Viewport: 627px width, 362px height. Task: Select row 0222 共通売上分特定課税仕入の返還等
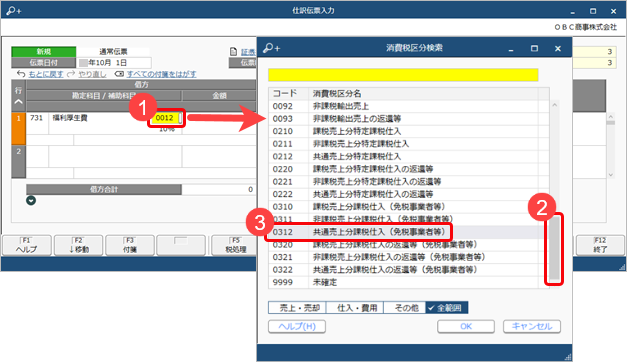pos(403,194)
